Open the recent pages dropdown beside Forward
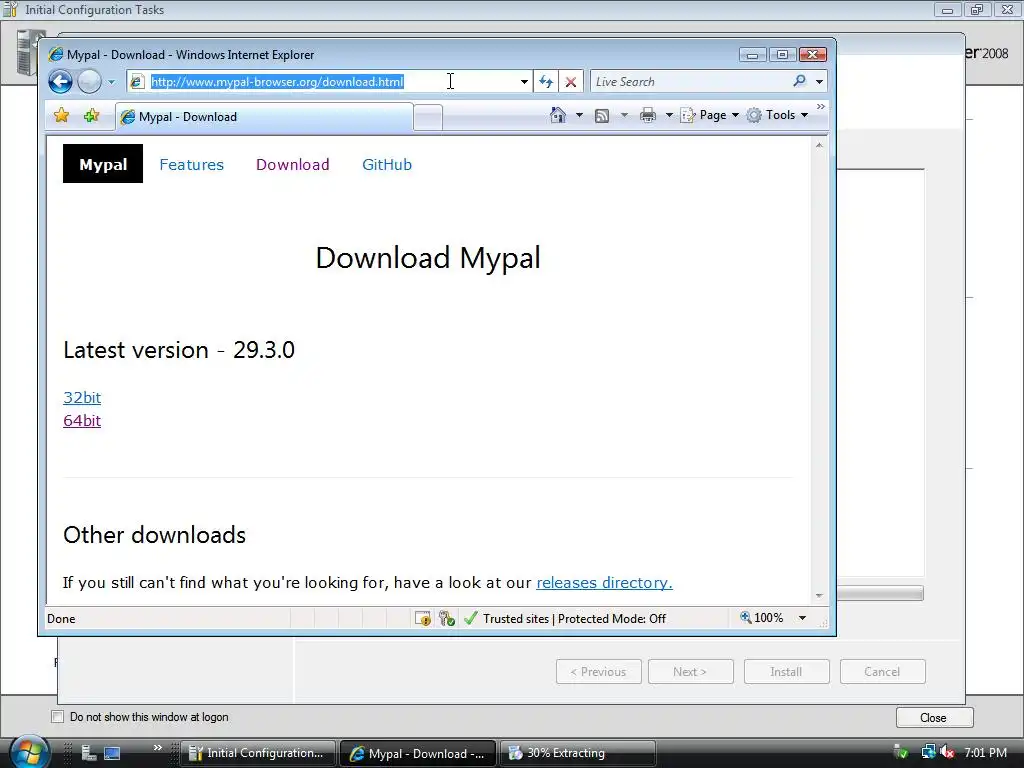Image resolution: width=1024 pixels, height=768 pixels. point(112,82)
